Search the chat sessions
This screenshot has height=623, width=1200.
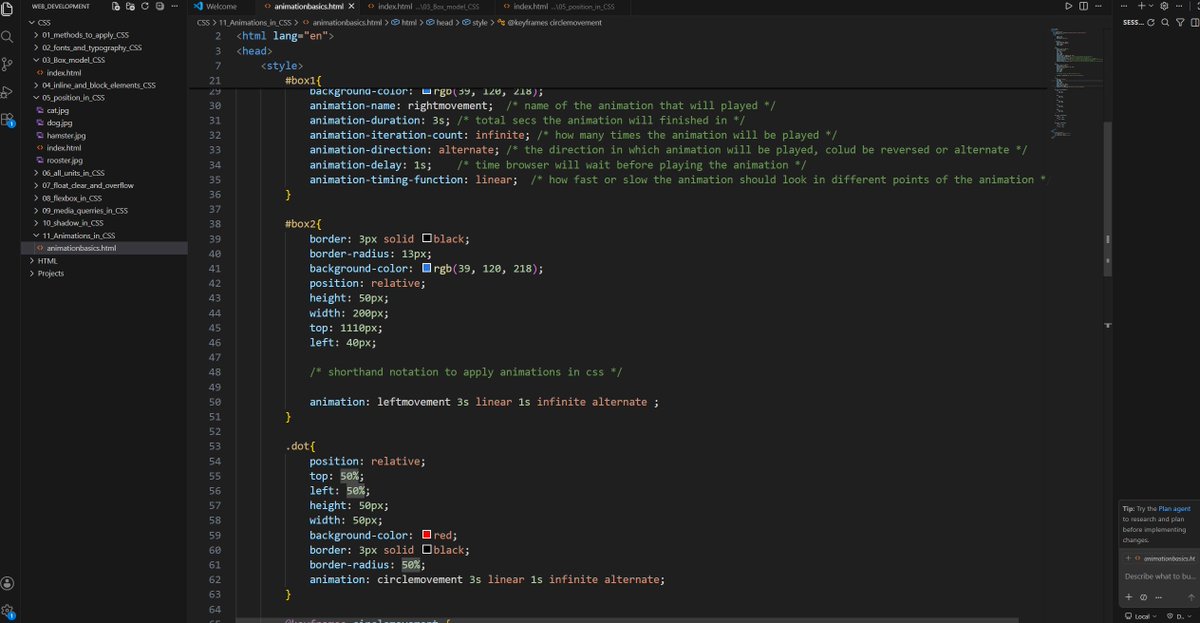coord(1165,22)
